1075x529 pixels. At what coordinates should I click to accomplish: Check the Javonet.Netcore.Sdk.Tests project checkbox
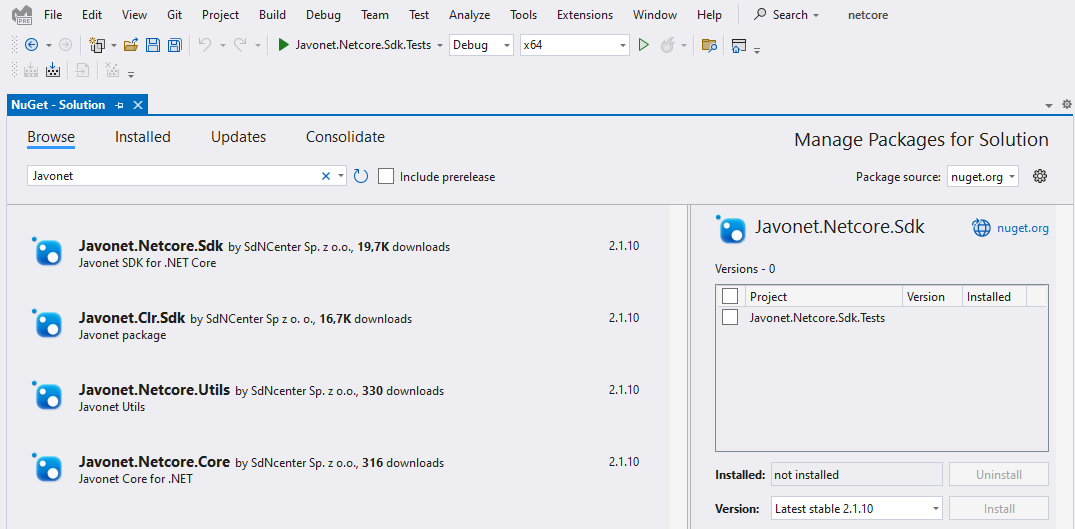point(730,318)
